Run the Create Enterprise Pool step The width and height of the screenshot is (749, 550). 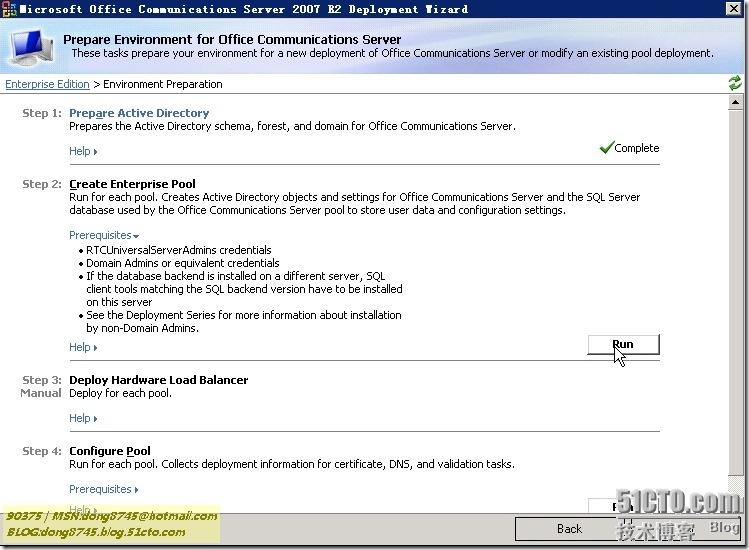pos(623,345)
